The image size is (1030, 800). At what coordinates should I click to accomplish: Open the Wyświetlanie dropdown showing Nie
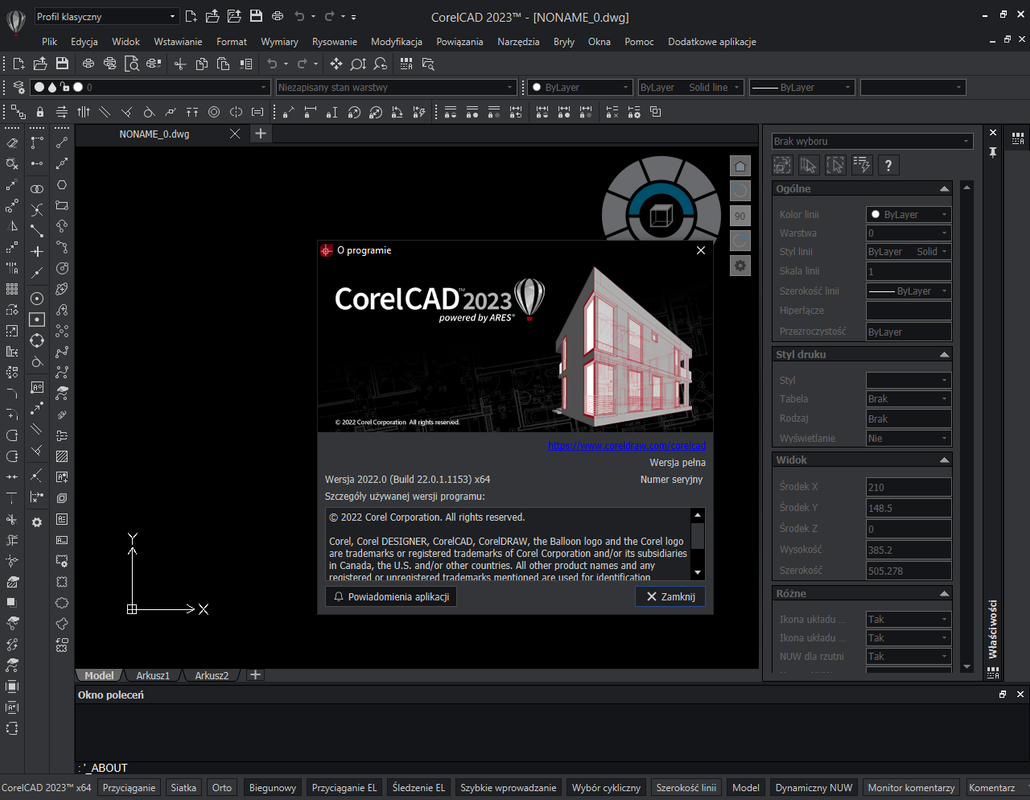(x=908, y=438)
